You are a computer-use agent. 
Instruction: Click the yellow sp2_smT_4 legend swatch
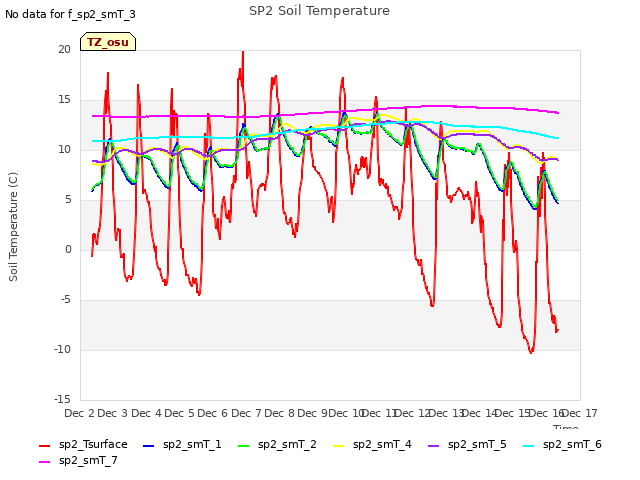tap(339, 446)
